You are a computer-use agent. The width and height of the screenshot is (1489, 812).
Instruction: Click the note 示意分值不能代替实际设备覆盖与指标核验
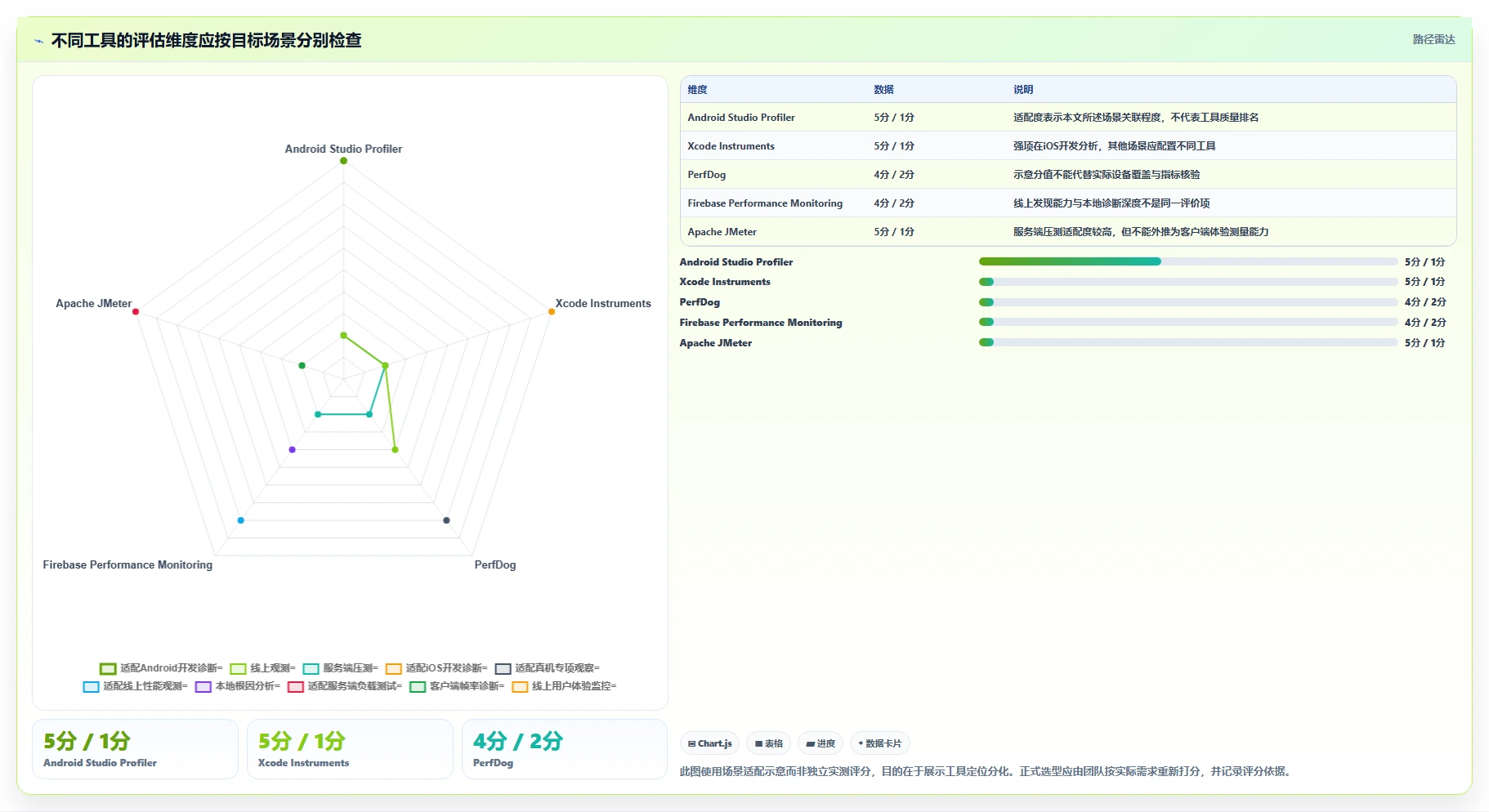pyautogui.click(x=1107, y=175)
